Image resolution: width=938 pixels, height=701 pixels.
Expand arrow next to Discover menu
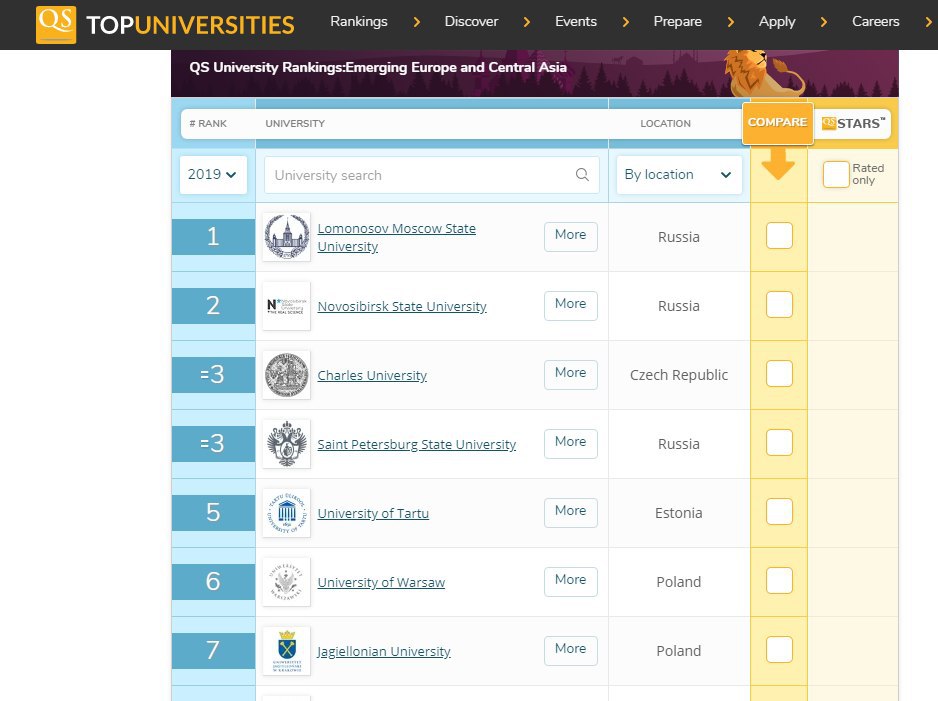(x=527, y=22)
